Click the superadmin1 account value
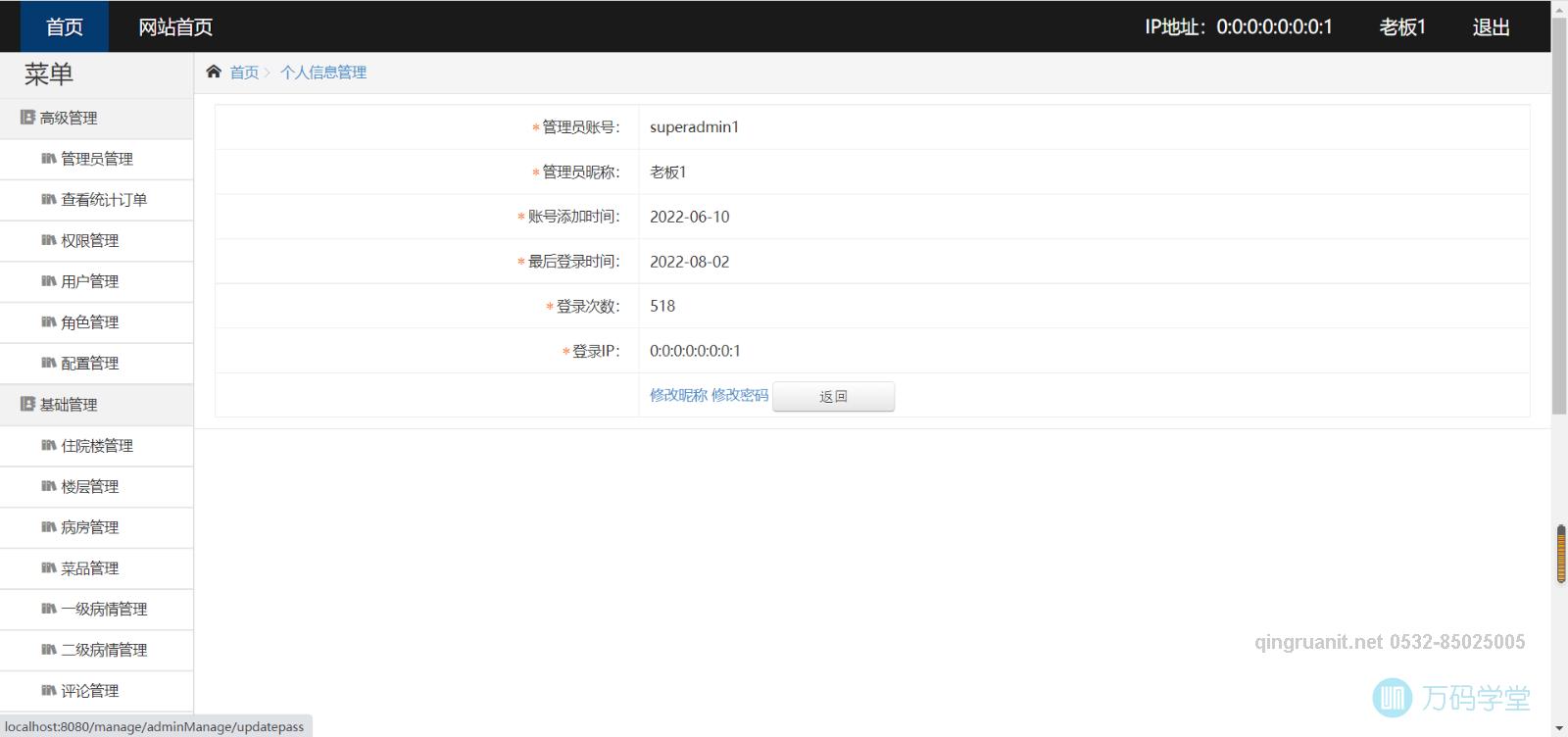The width and height of the screenshot is (1568, 737). click(694, 126)
